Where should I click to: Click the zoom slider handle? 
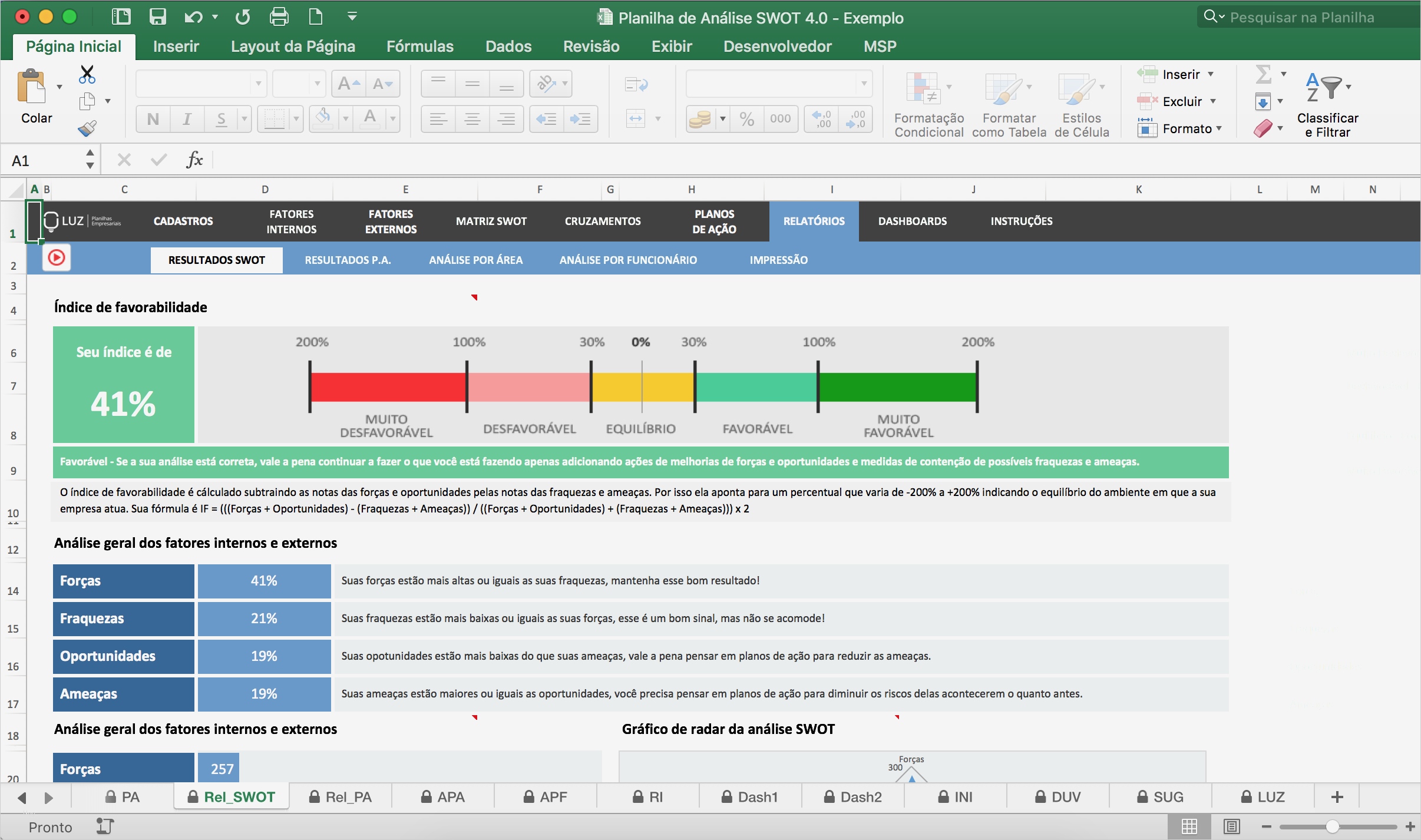coord(1332,826)
